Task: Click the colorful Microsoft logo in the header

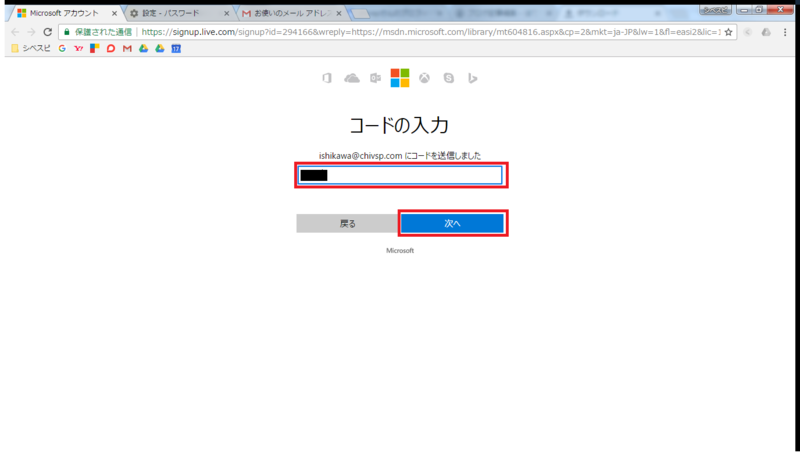Action: (400, 78)
